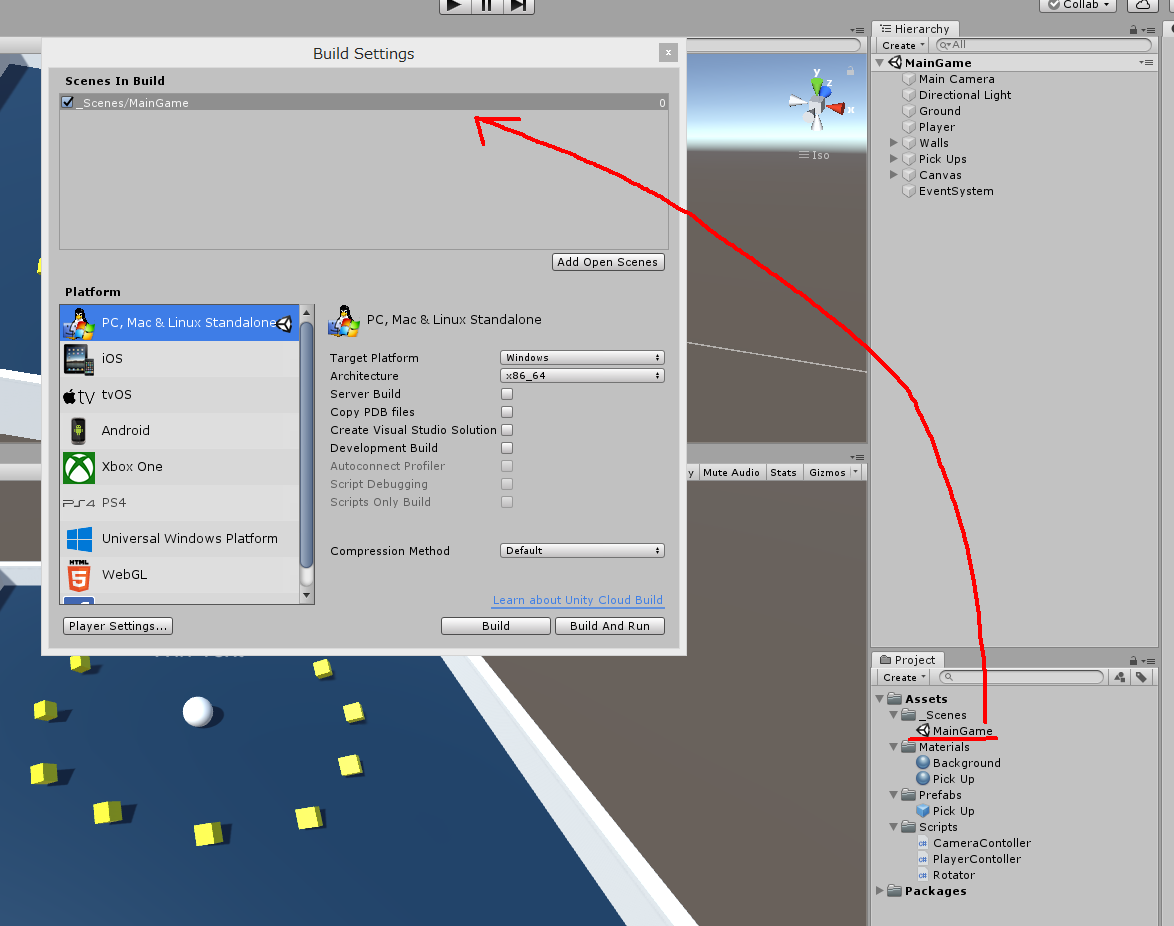Select the iOS platform icon
The image size is (1174, 926).
(x=79, y=359)
